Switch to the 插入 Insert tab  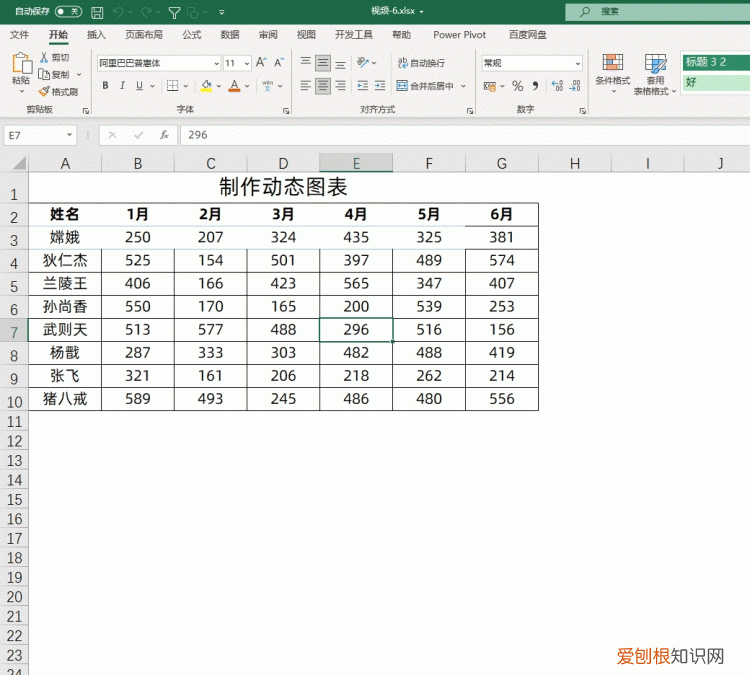96,34
